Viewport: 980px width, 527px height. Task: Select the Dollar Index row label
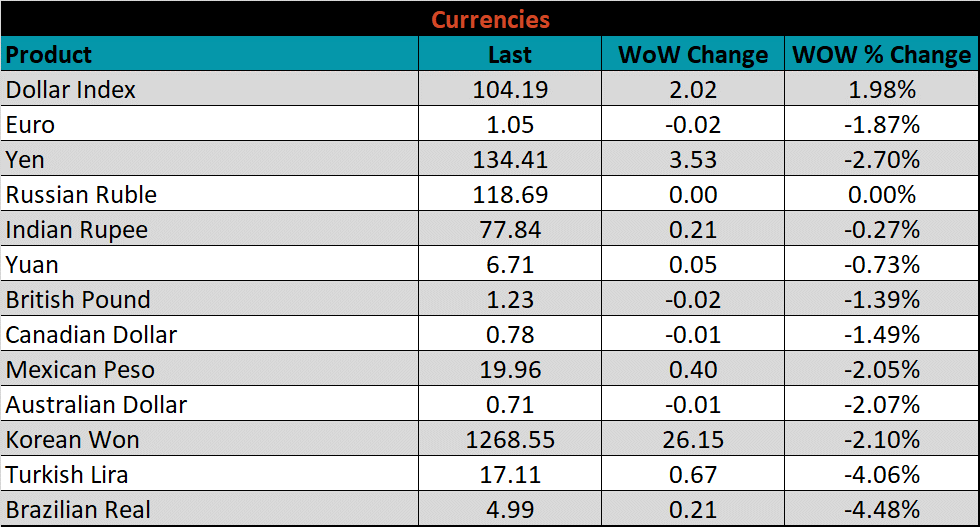[x=71, y=89]
